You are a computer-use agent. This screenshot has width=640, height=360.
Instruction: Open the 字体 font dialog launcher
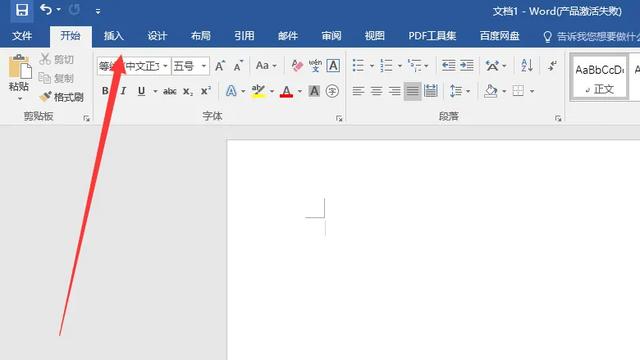[339, 118]
